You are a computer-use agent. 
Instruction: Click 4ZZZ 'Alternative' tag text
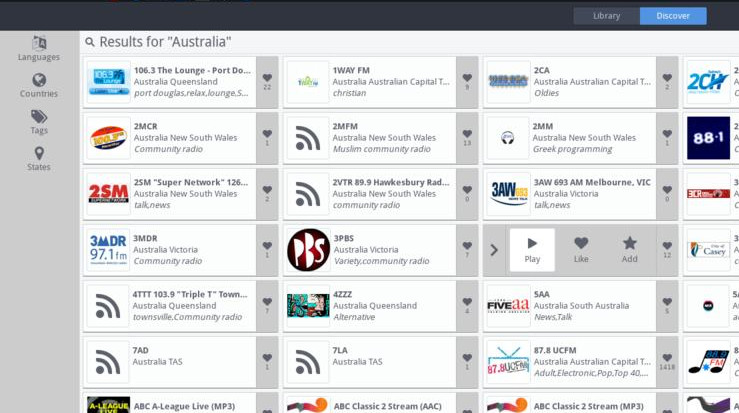pos(354,317)
